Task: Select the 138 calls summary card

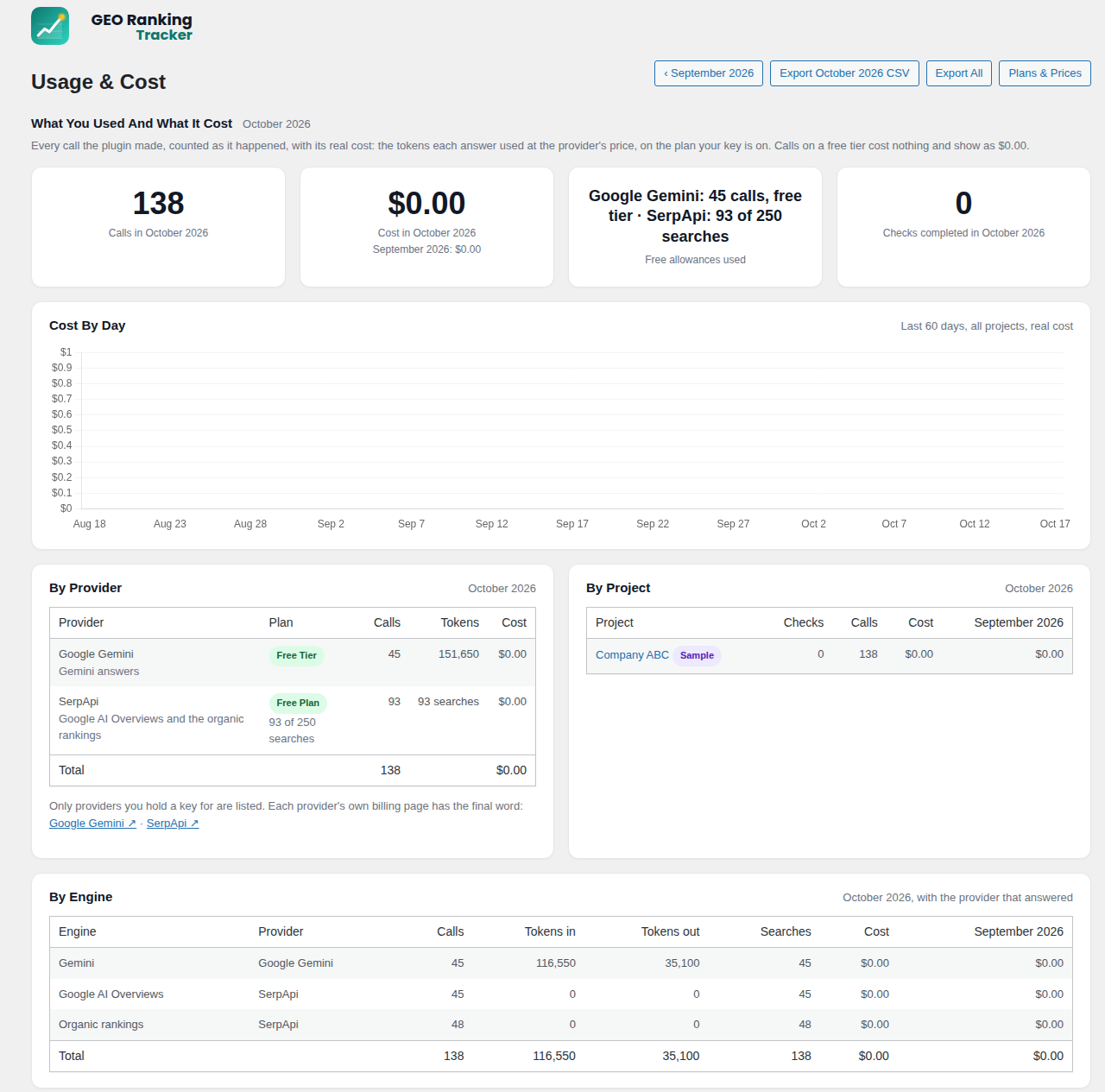Action: (x=158, y=227)
